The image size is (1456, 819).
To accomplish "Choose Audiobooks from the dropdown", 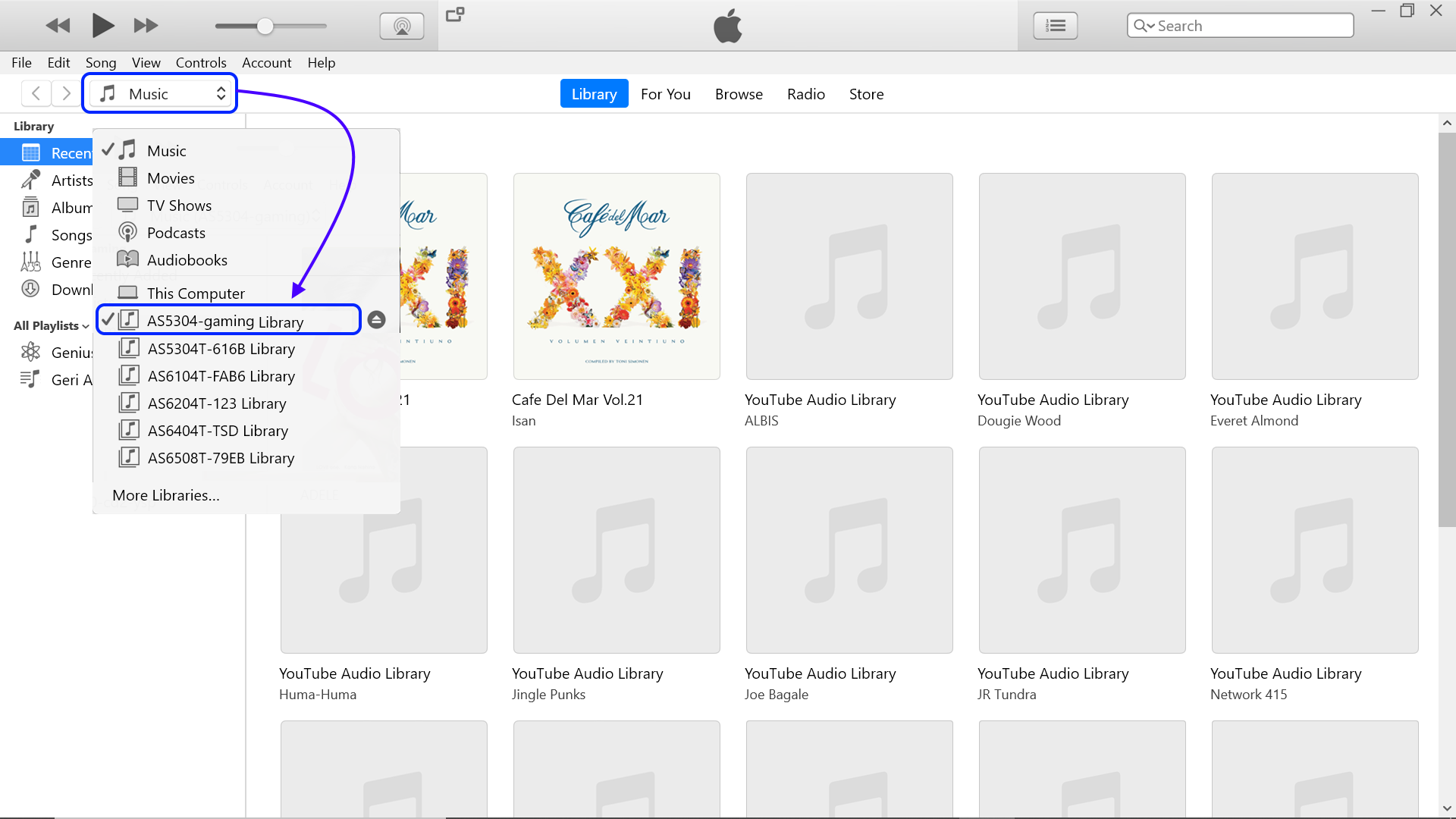I will point(246,260).
